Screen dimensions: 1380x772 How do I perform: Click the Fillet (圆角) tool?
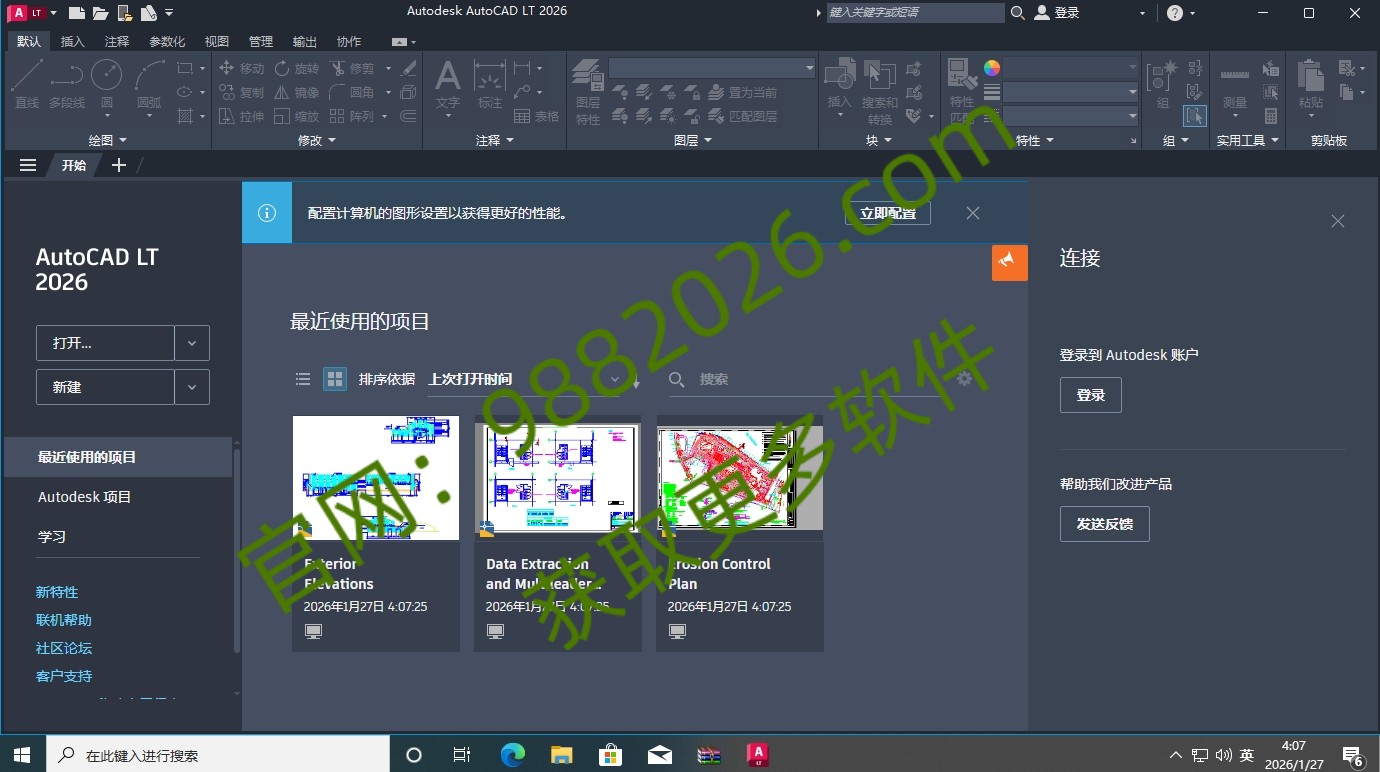[352, 92]
